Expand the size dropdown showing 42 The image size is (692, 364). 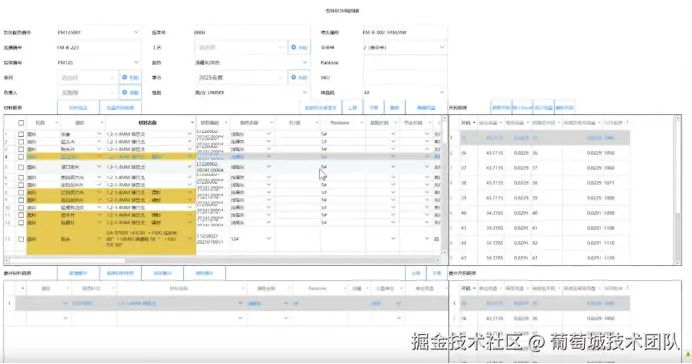(x=442, y=92)
